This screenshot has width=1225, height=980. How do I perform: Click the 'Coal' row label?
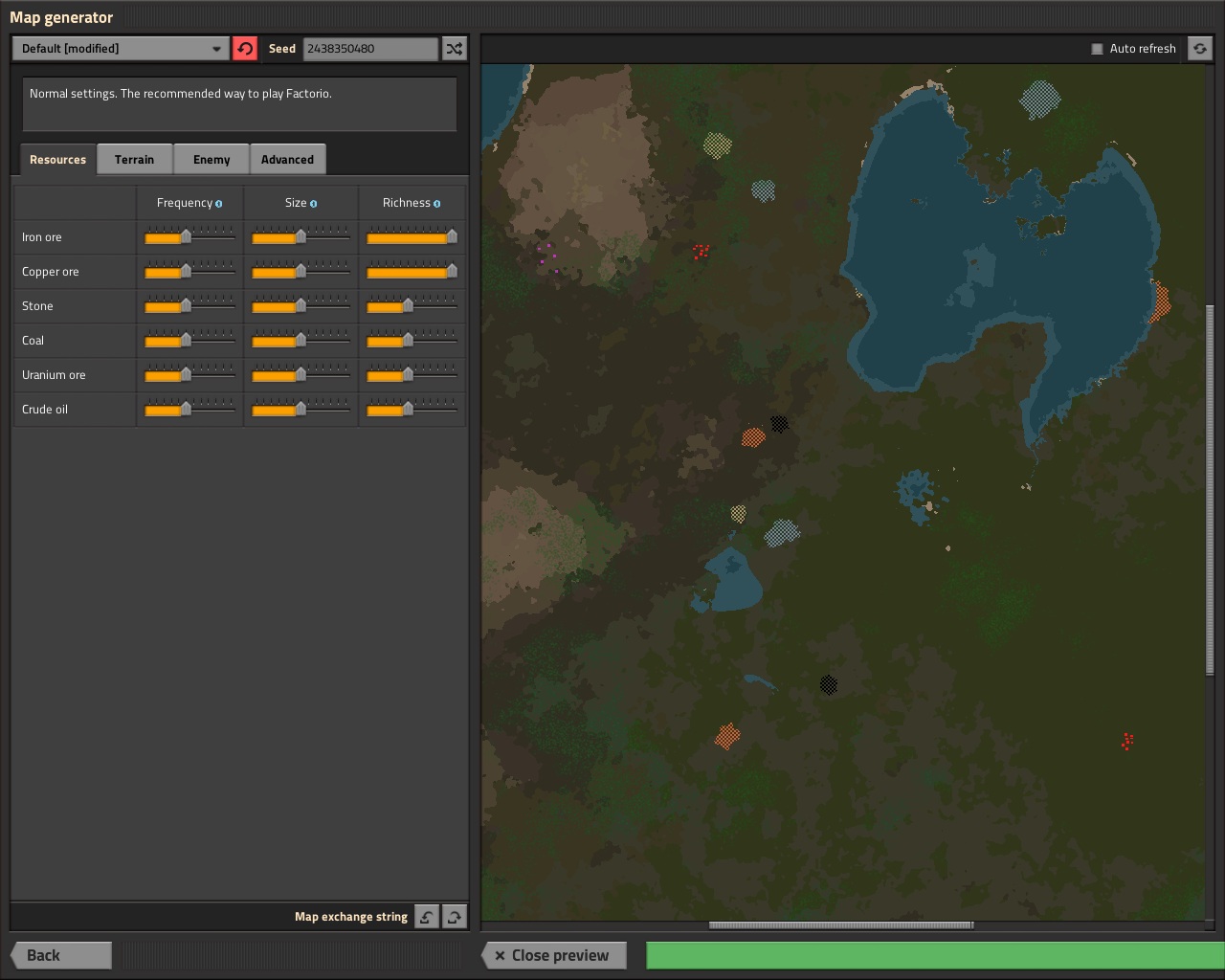point(33,341)
